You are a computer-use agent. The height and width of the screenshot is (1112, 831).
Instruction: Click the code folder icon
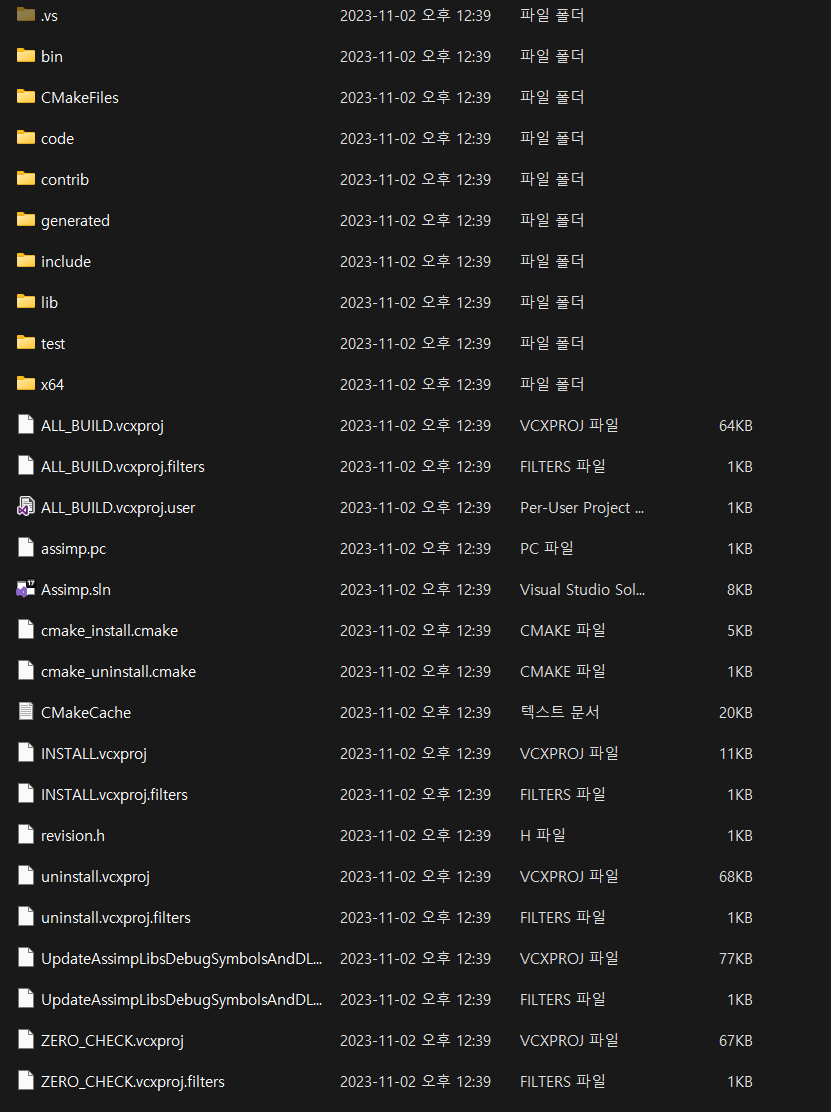tap(26, 138)
